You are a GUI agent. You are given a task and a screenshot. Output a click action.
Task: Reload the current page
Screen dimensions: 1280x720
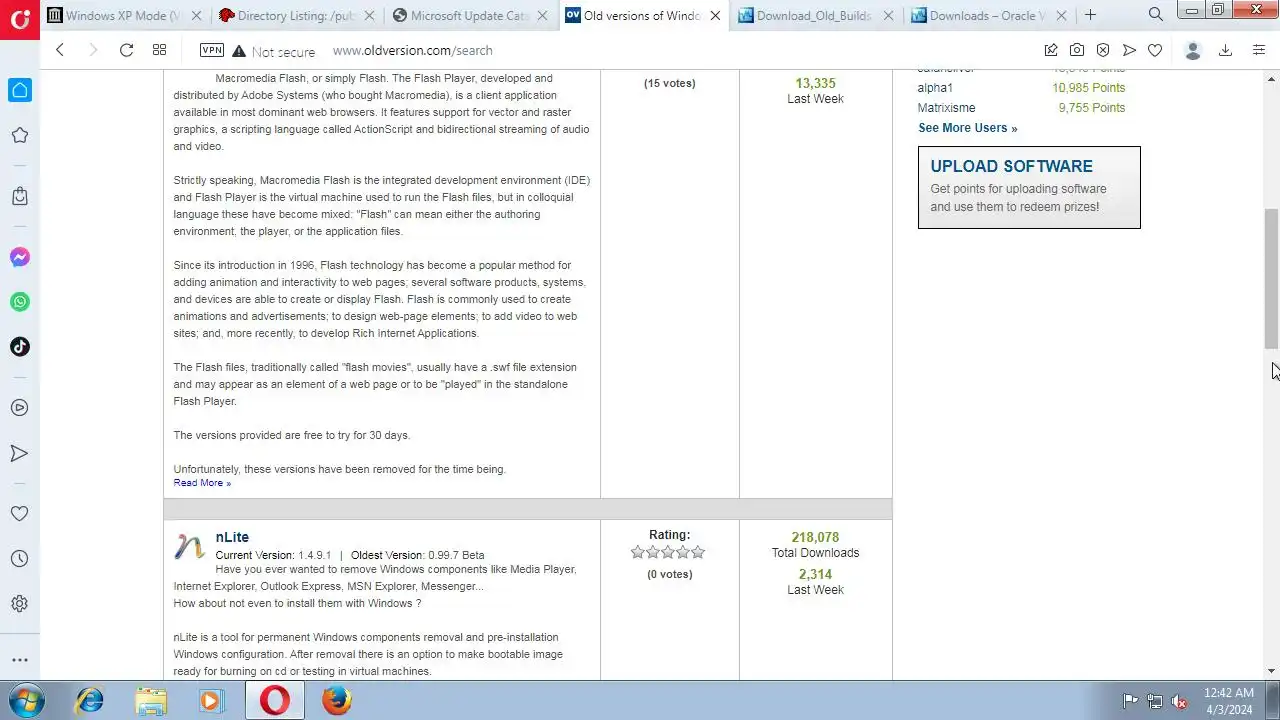pos(126,50)
